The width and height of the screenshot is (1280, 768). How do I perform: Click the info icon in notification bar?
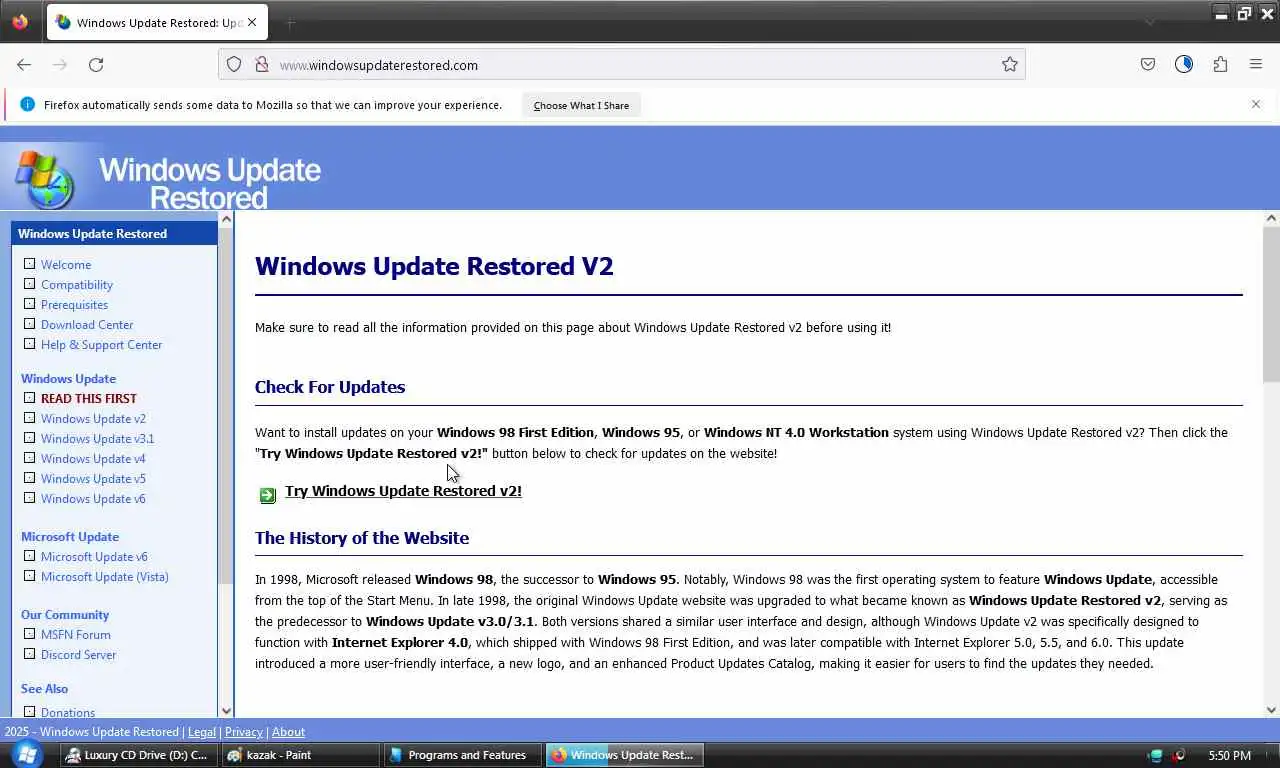(27, 104)
